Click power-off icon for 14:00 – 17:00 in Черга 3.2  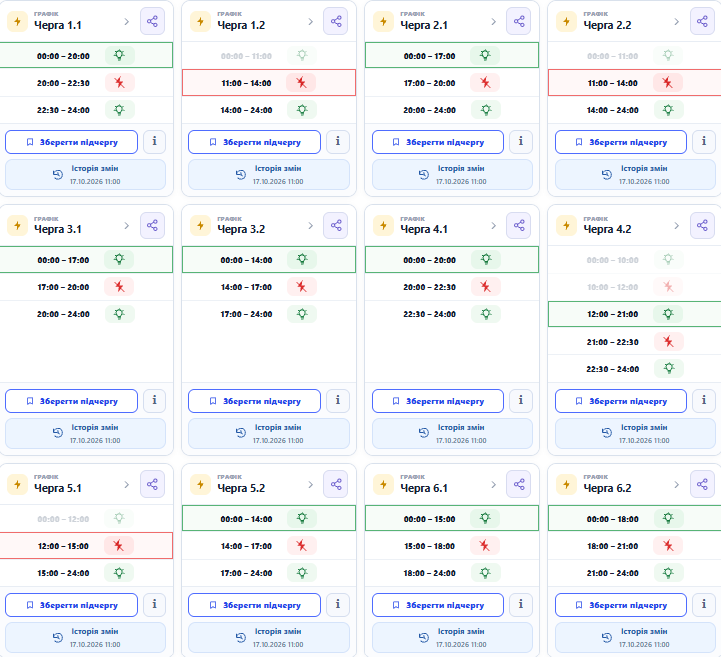(302, 286)
